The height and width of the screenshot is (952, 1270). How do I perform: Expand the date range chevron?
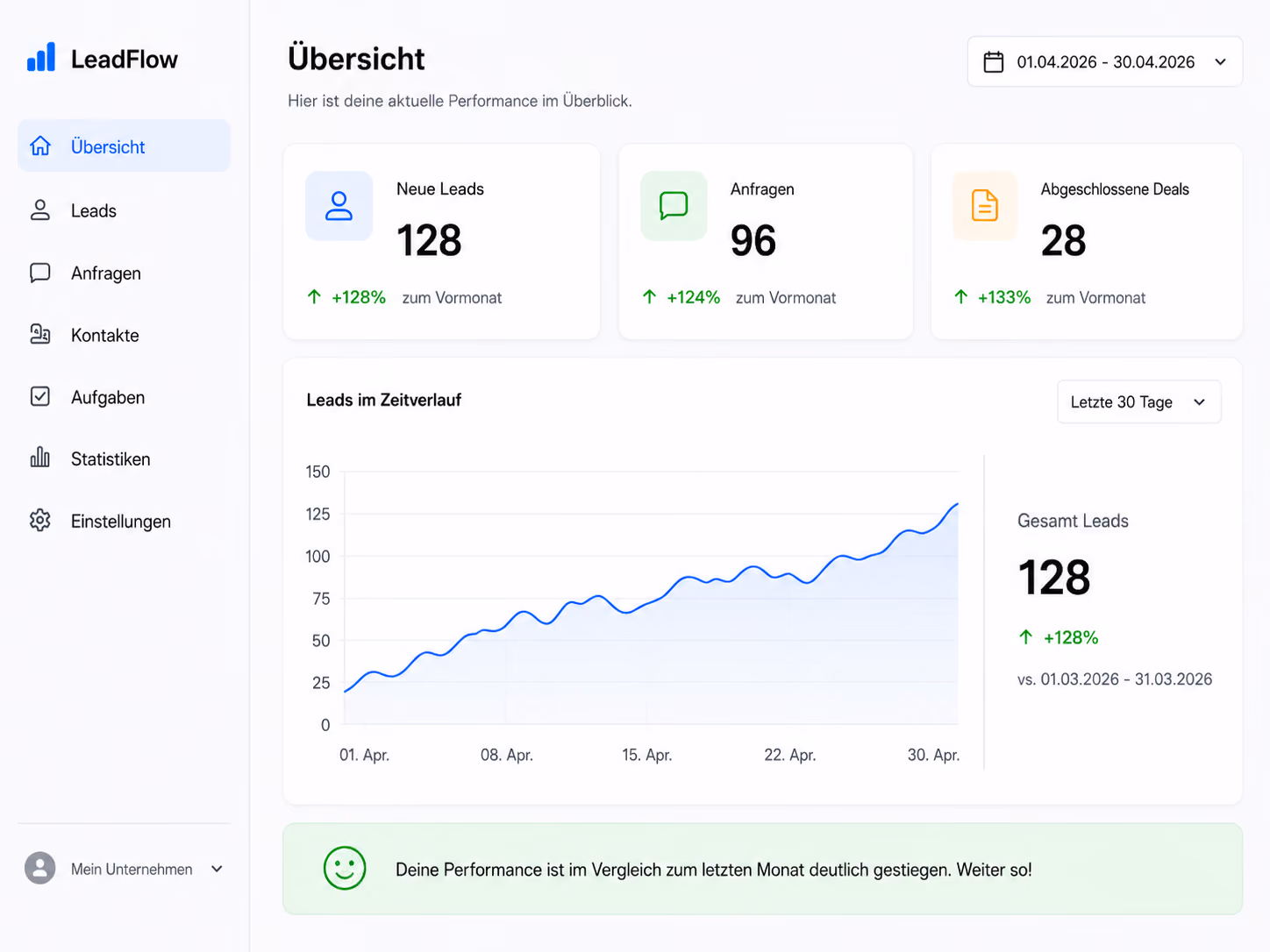[x=1220, y=62]
